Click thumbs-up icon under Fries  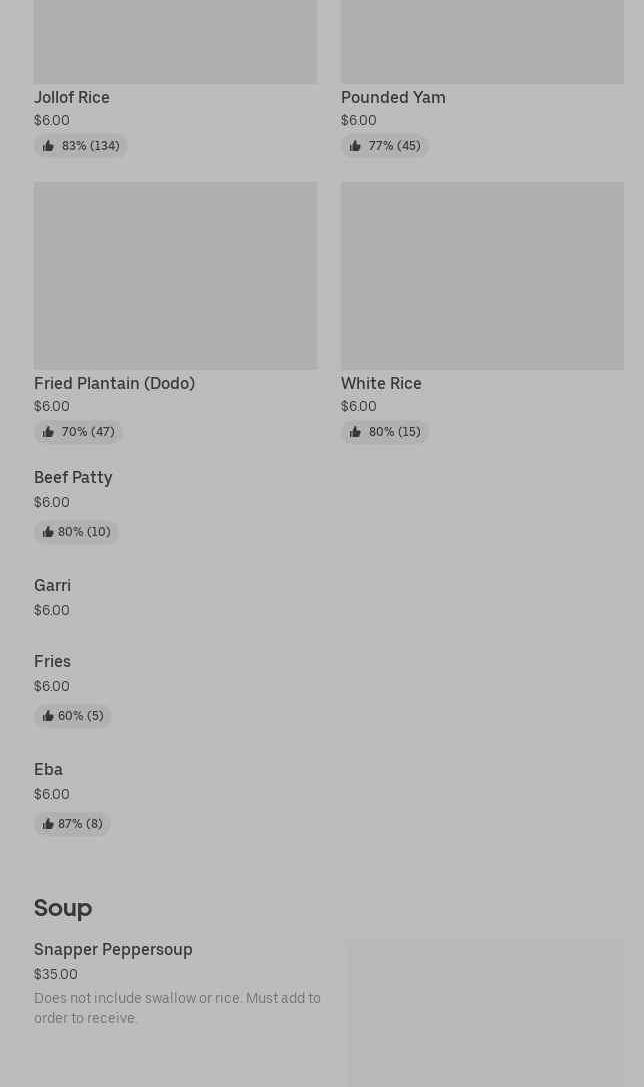click(x=48, y=717)
